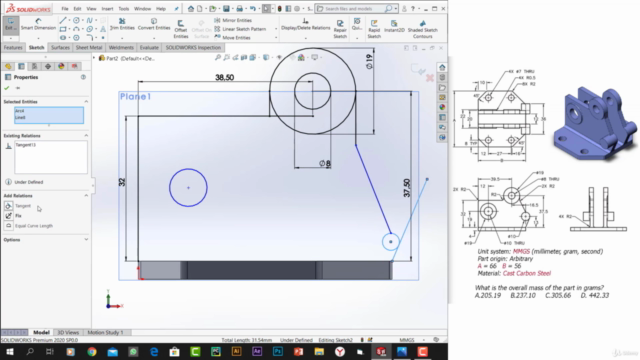Open the Tools menu

[124, 9]
